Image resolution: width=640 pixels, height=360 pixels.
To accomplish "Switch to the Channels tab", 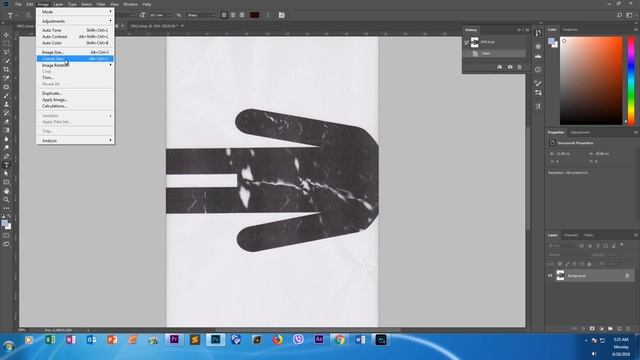I will 571,235.
